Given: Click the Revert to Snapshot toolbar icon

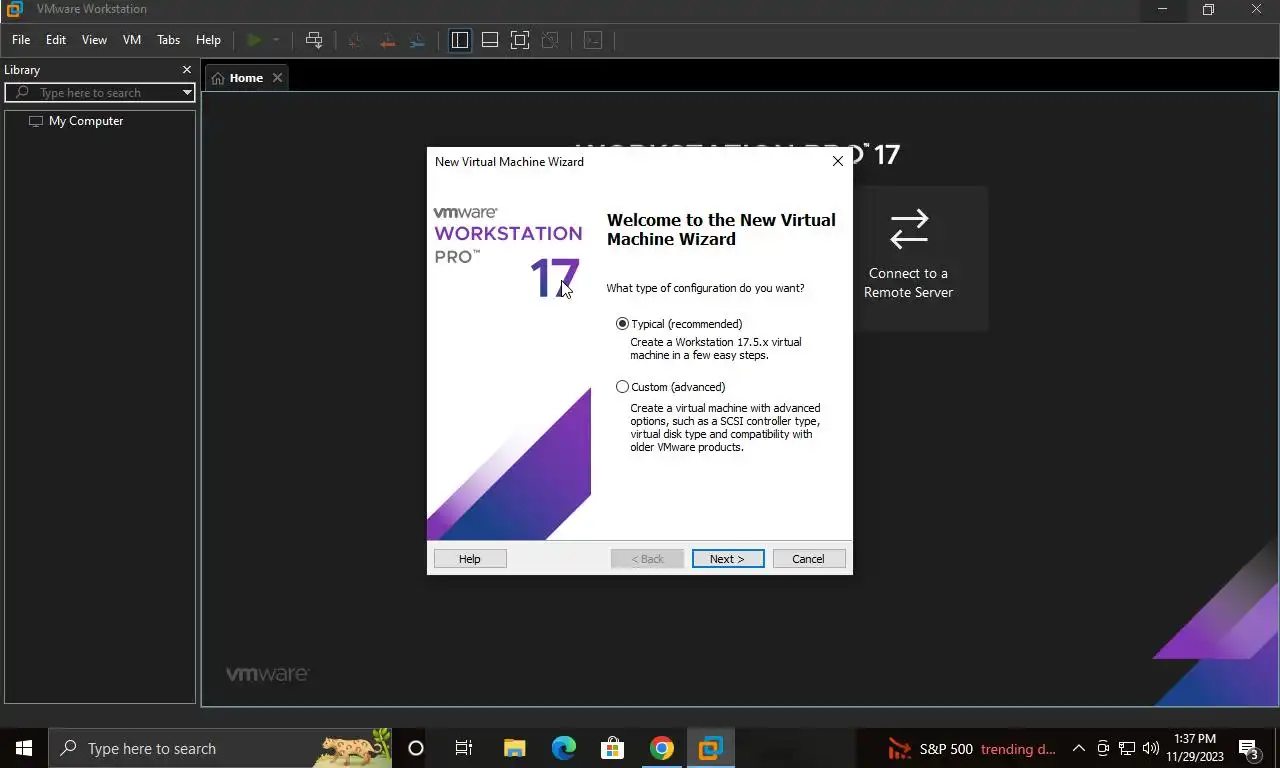Looking at the screenshot, I should tap(386, 40).
